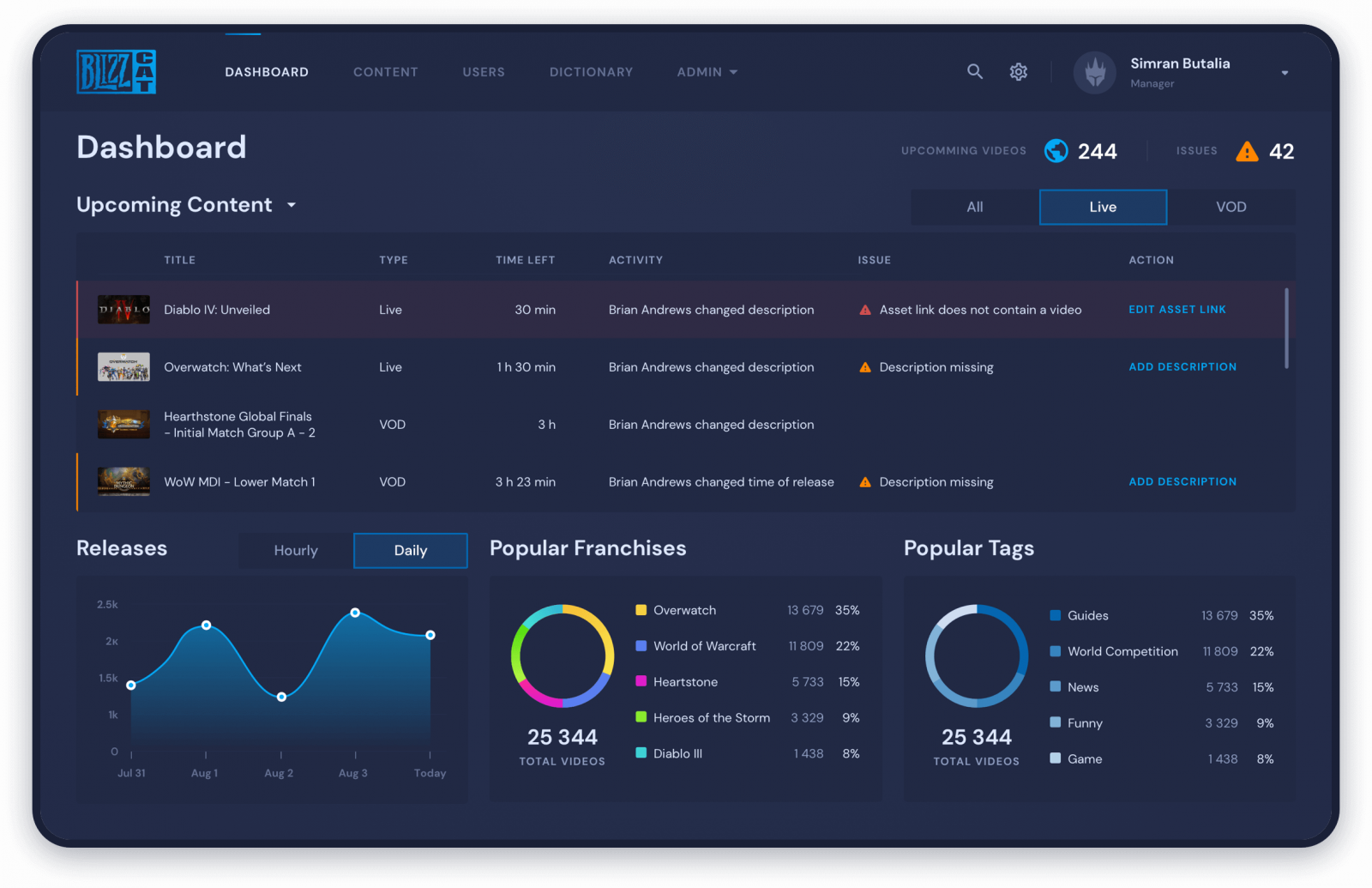Select the Live filter tab
The image size is (1372, 888).
(1103, 207)
